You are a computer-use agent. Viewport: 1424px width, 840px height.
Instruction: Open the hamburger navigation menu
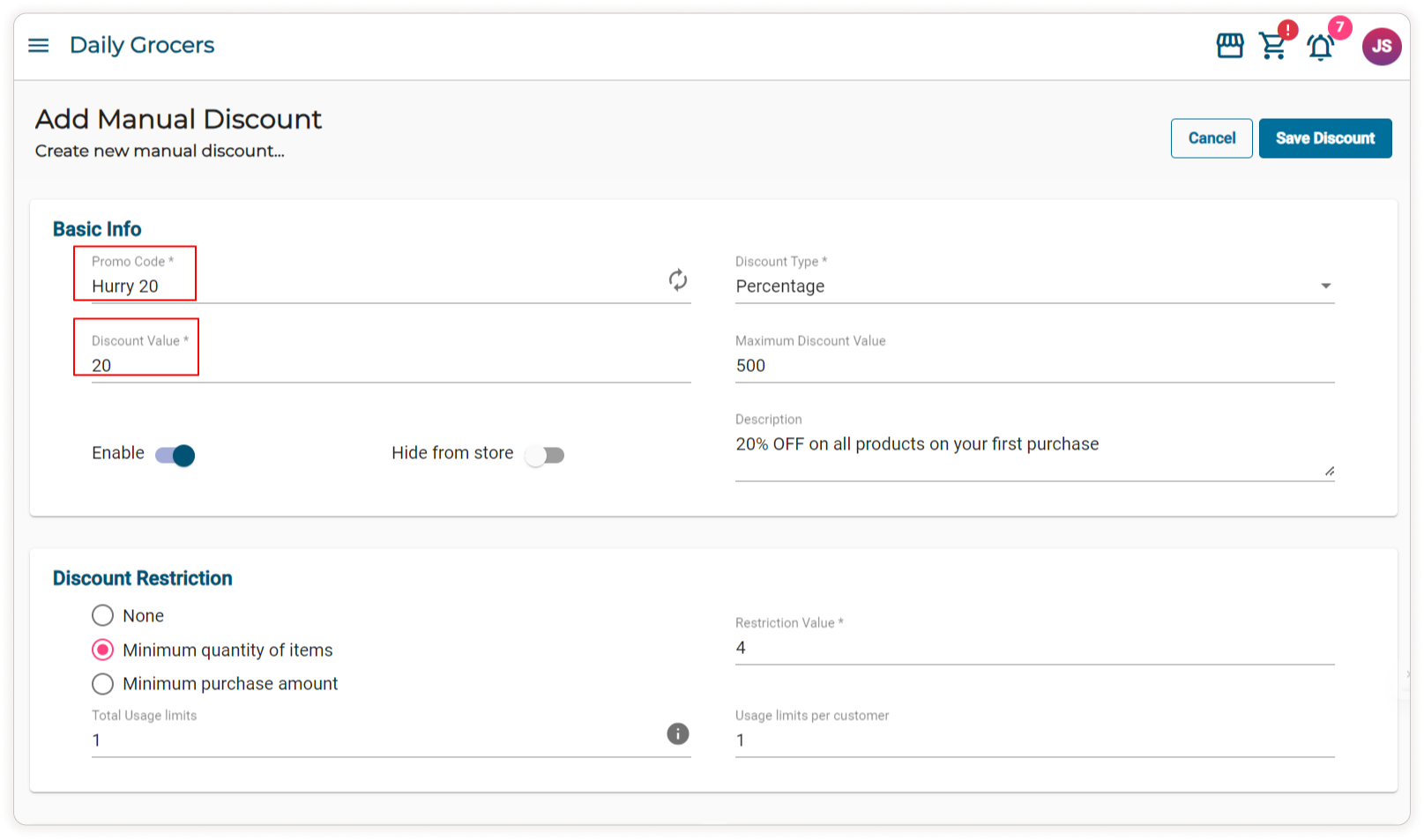(x=39, y=45)
